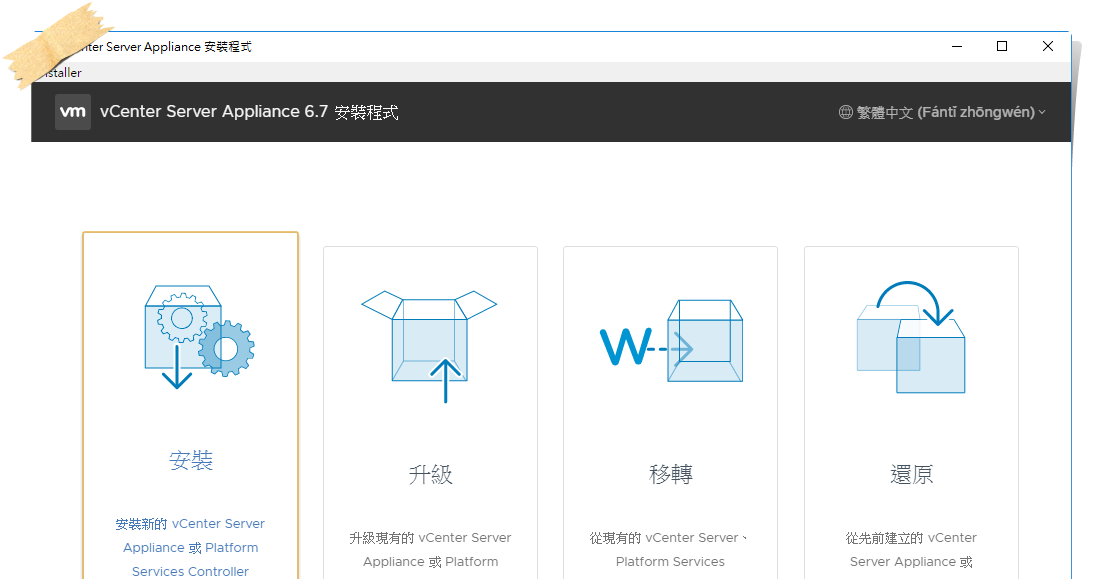Select the 安裝 (Install) option card
1103x579 pixels.
190,400
